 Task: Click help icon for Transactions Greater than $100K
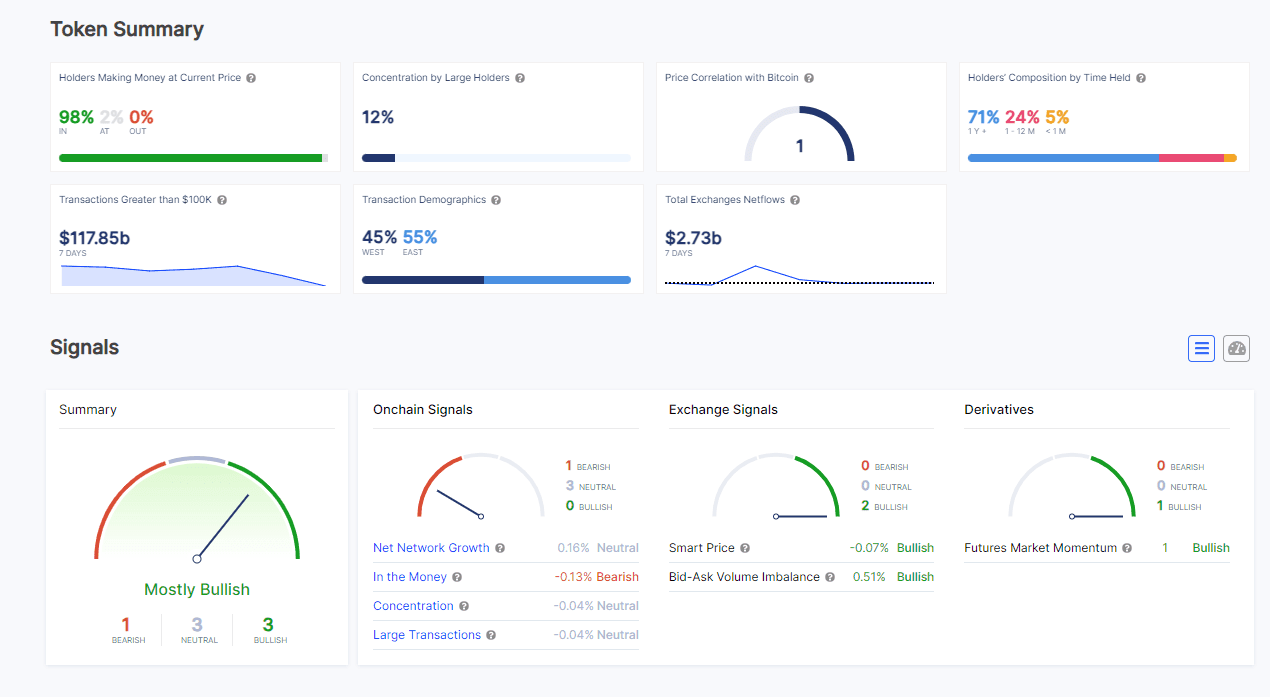coord(222,200)
